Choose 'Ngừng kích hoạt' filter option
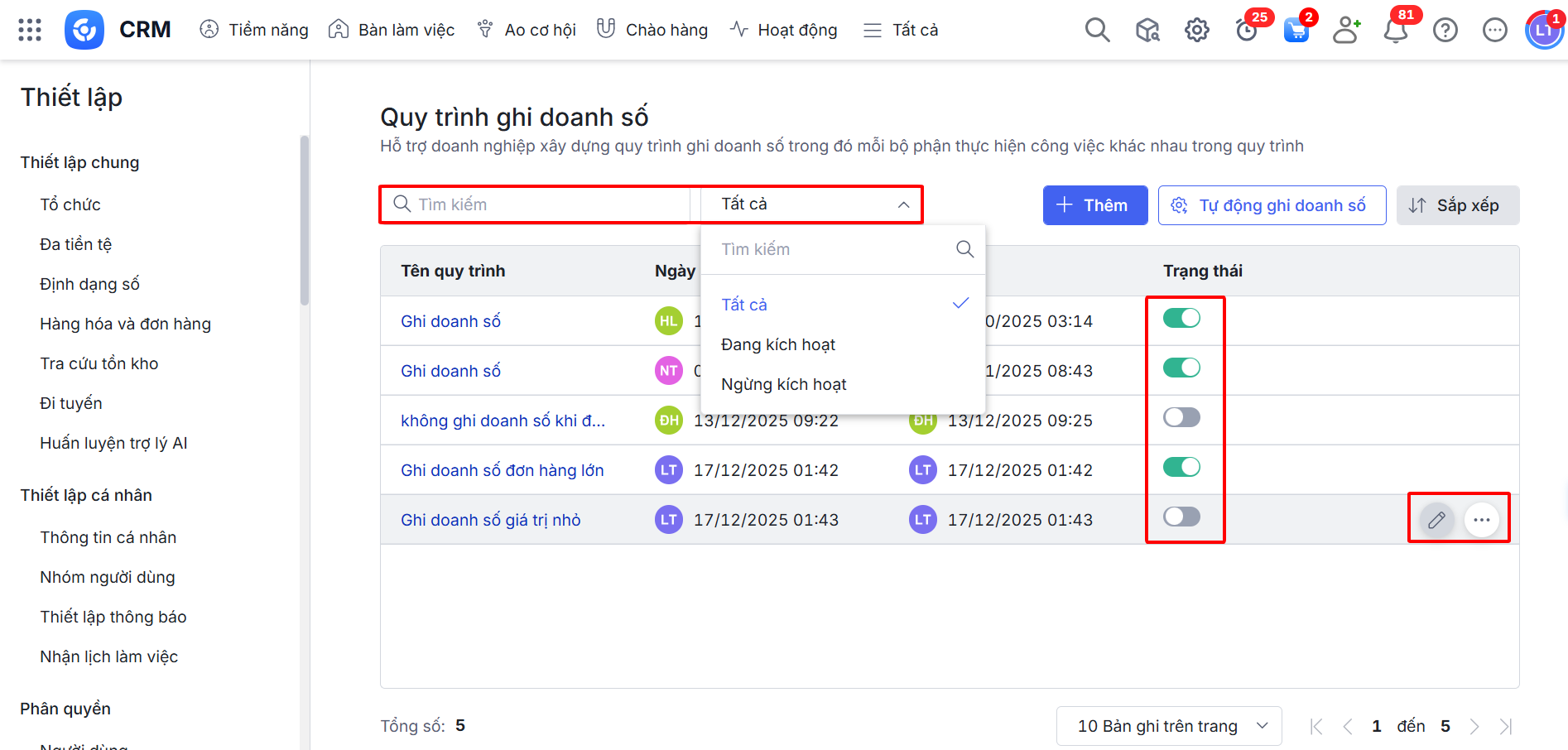This screenshot has height=750, width=1568. click(784, 384)
